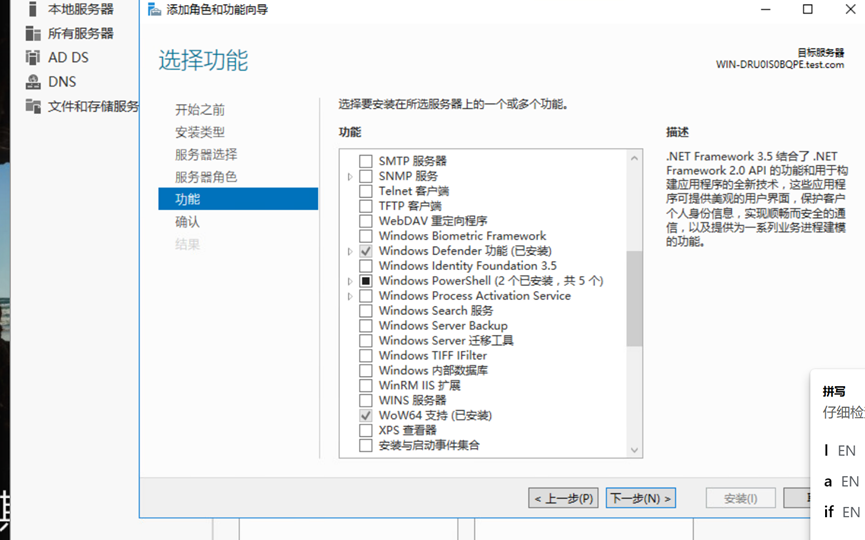The width and height of the screenshot is (865, 540).
Task: Click the features list scrollbar thumb
Action: click(x=634, y=298)
